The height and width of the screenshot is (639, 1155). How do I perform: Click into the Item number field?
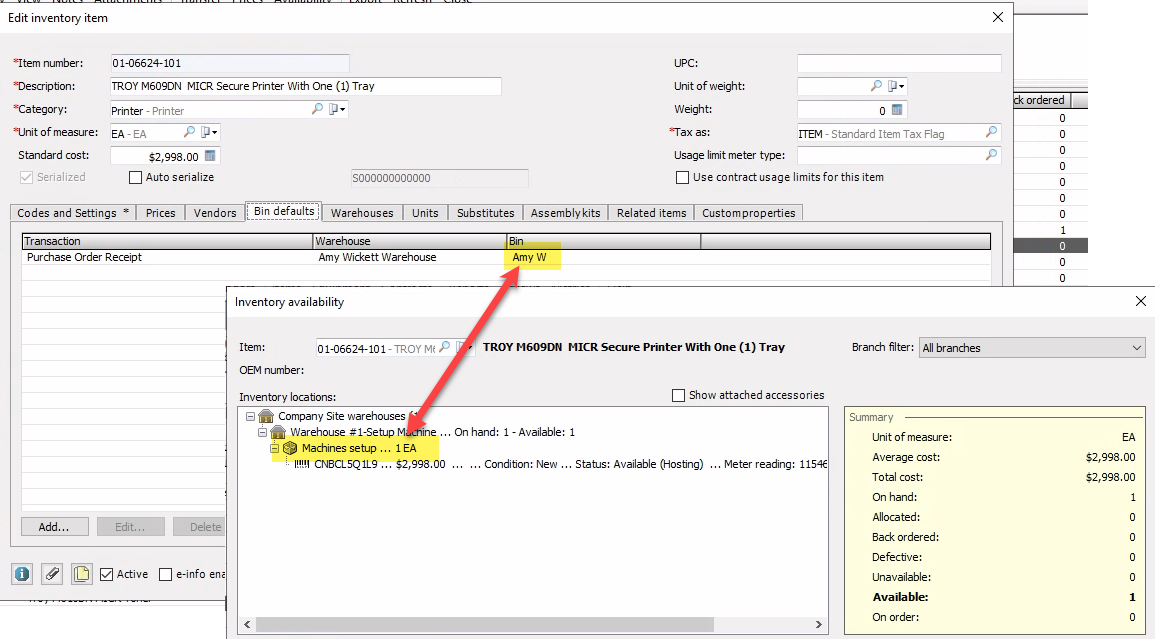(230, 63)
